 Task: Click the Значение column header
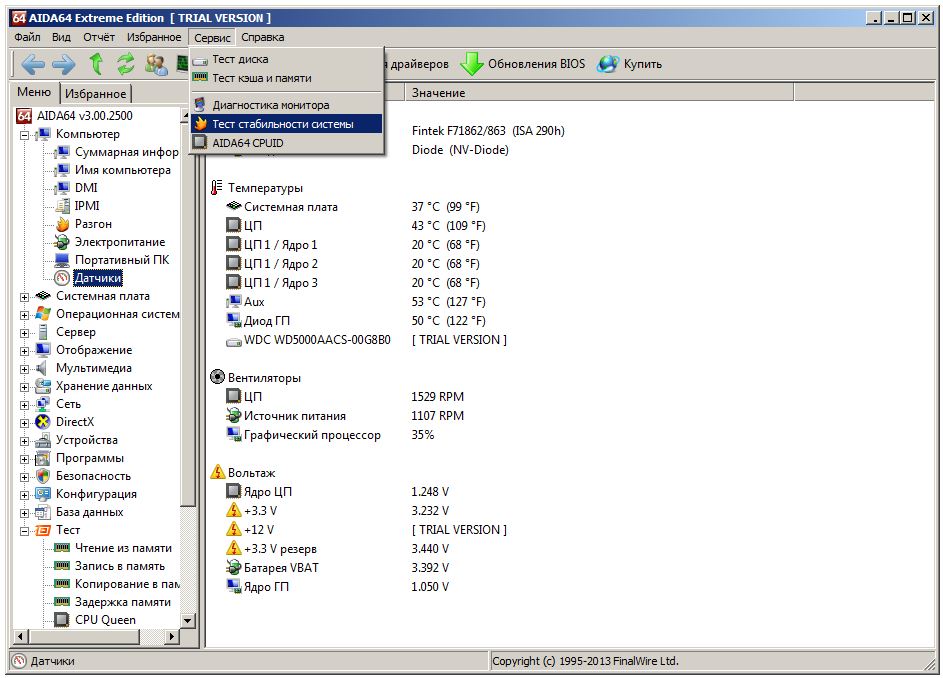pos(599,93)
